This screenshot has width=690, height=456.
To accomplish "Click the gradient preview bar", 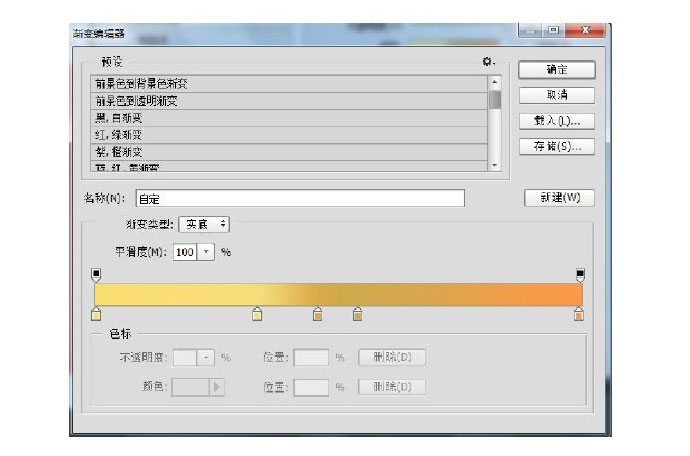I will (x=338, y=294).
